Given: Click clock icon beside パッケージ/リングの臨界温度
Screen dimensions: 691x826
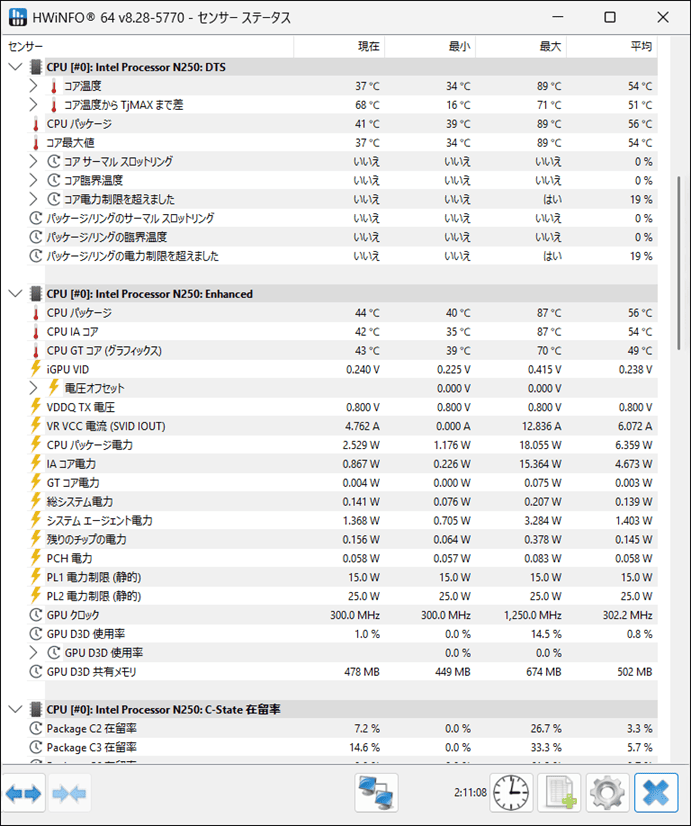Looking at the screenshot, I should [36, 237].
